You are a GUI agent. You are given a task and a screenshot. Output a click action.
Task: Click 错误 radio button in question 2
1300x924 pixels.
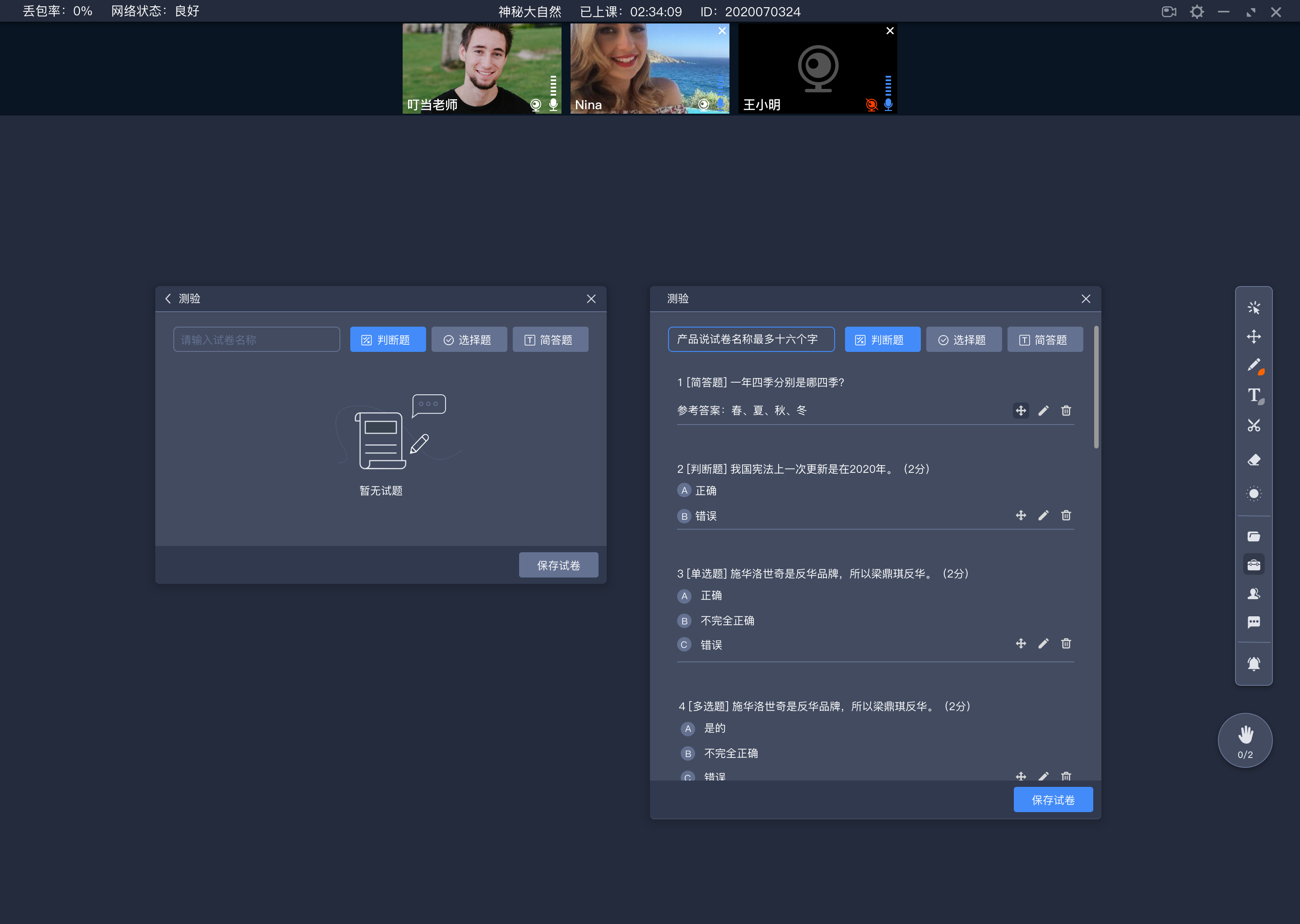683,516
